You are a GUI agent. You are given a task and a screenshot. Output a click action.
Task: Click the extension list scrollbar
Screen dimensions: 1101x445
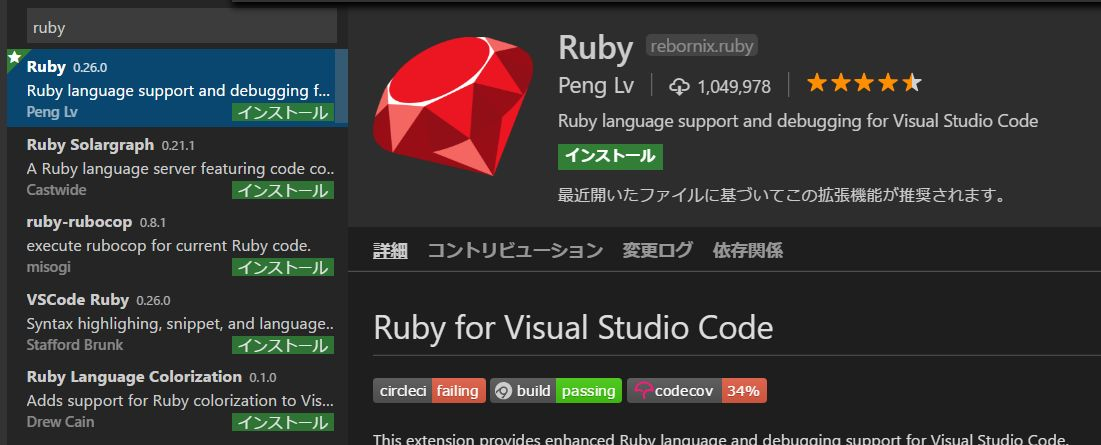point(342,87)
